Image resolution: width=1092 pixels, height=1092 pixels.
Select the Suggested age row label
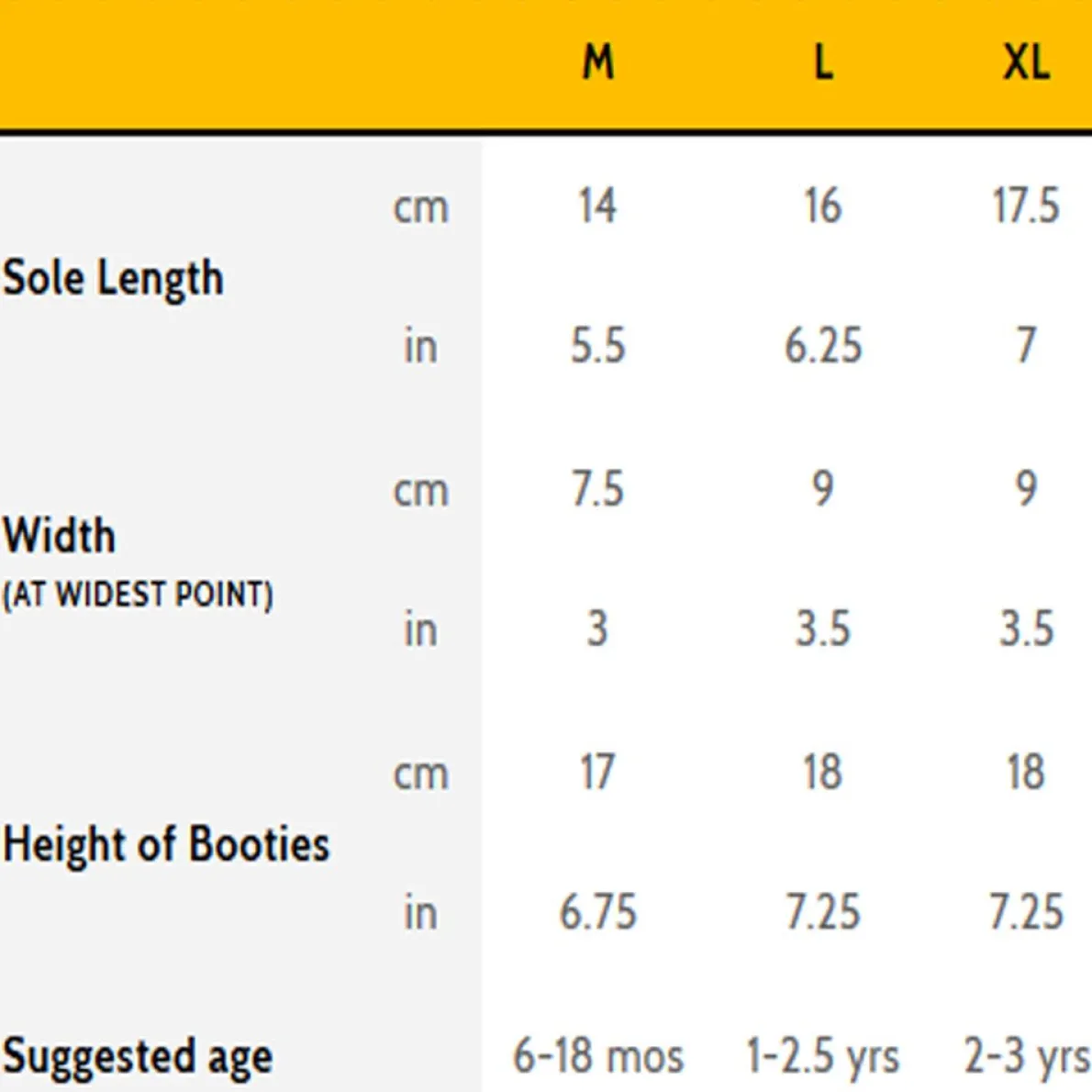(x=138, y=1056)
